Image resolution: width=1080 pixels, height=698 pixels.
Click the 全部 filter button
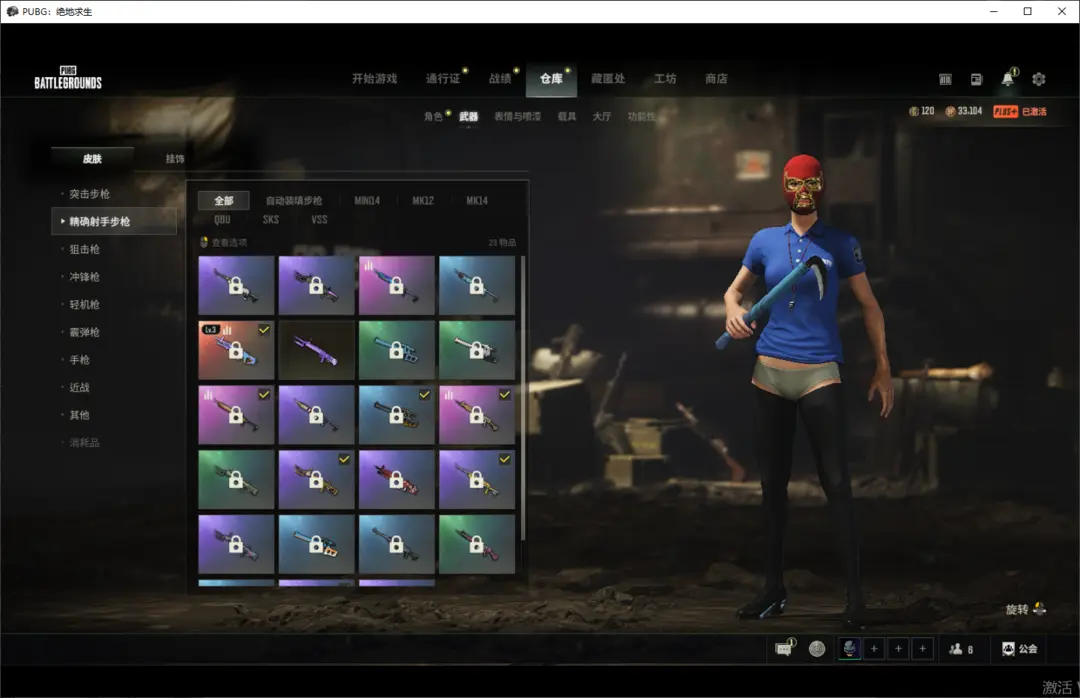(224, 201)
